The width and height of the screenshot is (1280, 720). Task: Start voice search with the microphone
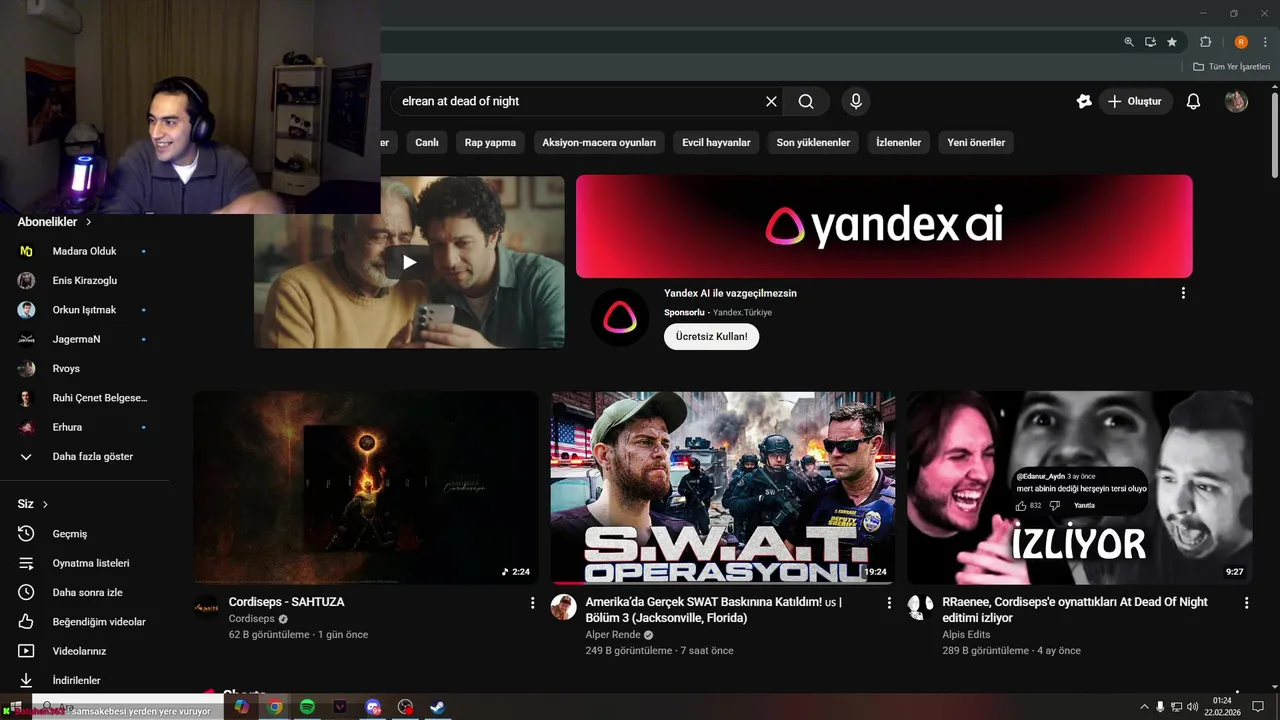tap(855, 101)
